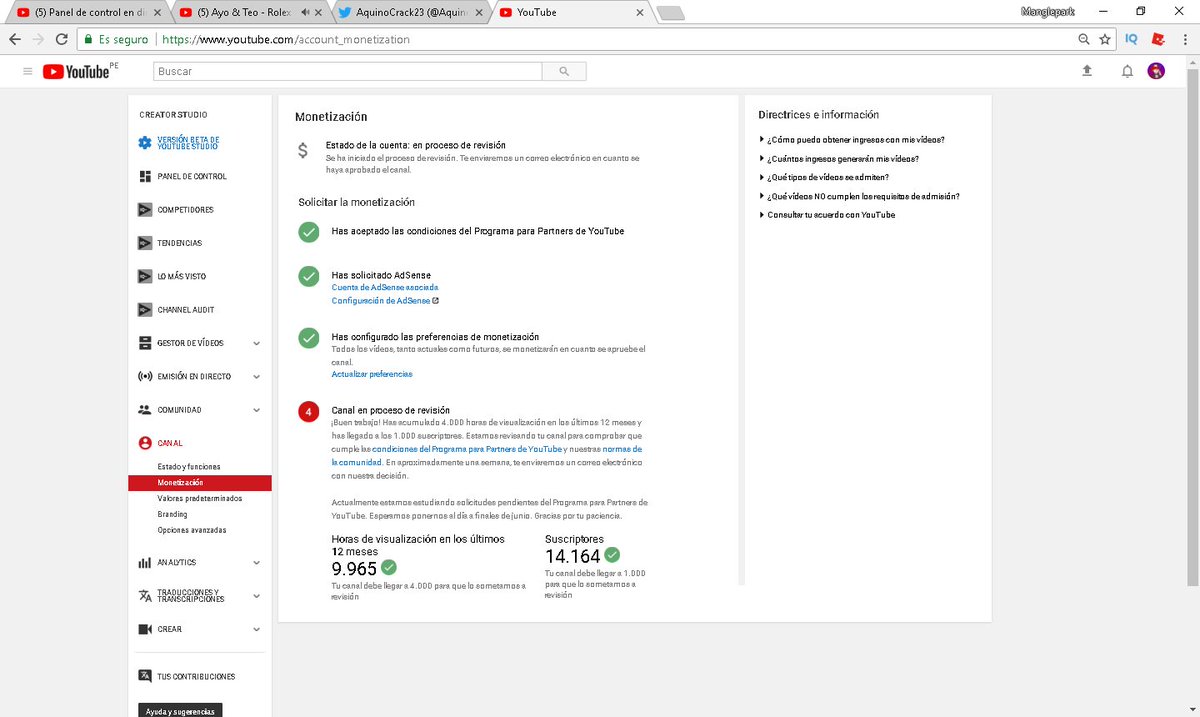1200x717 pixels.
Task: Expand Emisión en directo chevron
Action: 256,377
